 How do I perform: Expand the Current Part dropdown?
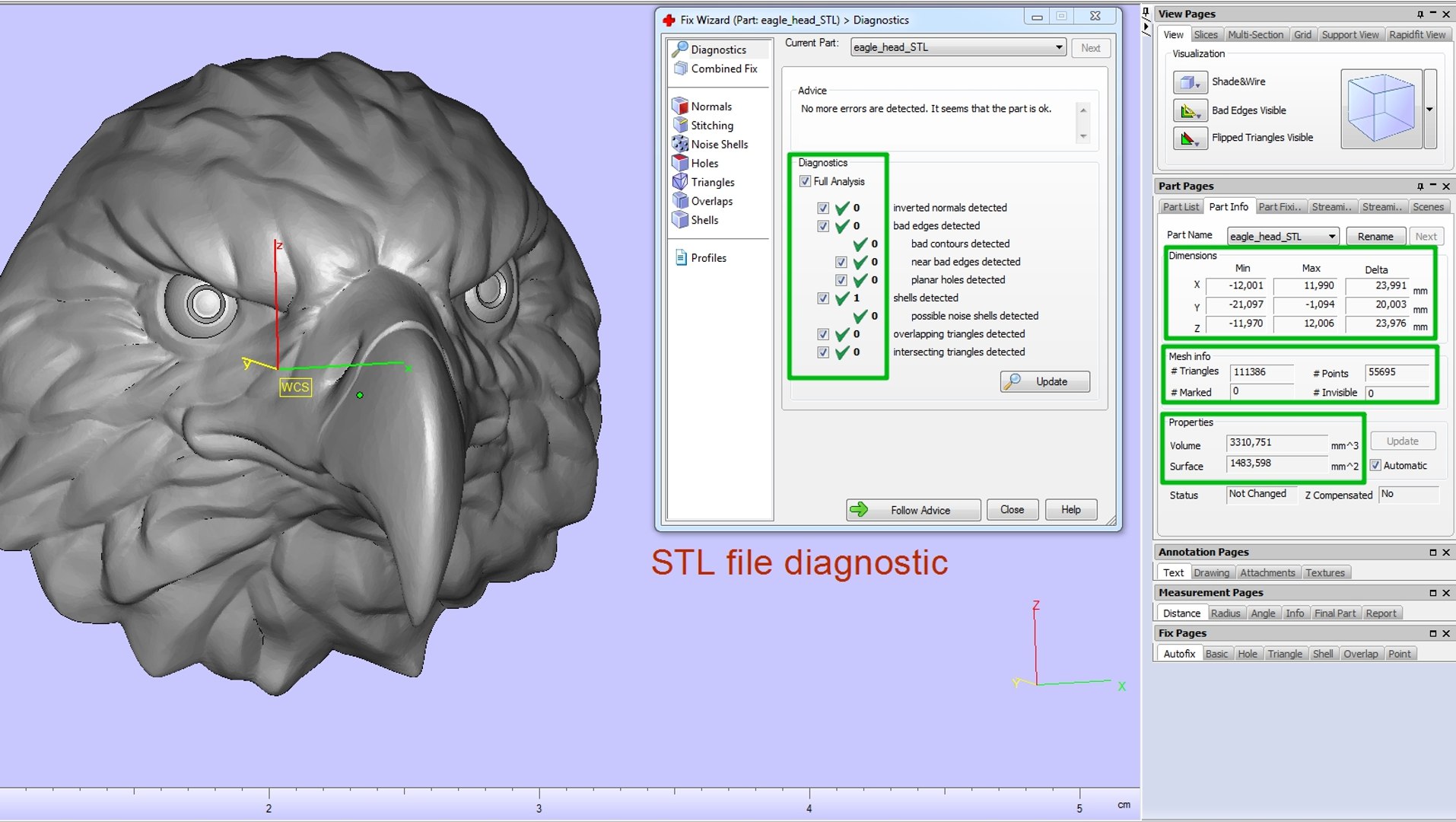1058,47
